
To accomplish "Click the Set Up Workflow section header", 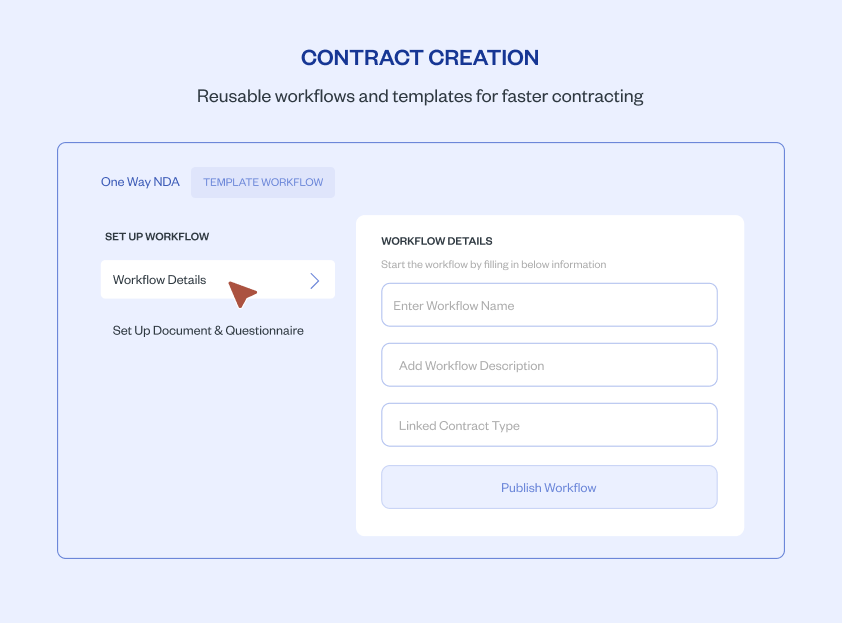I will [x=156, y=236].
